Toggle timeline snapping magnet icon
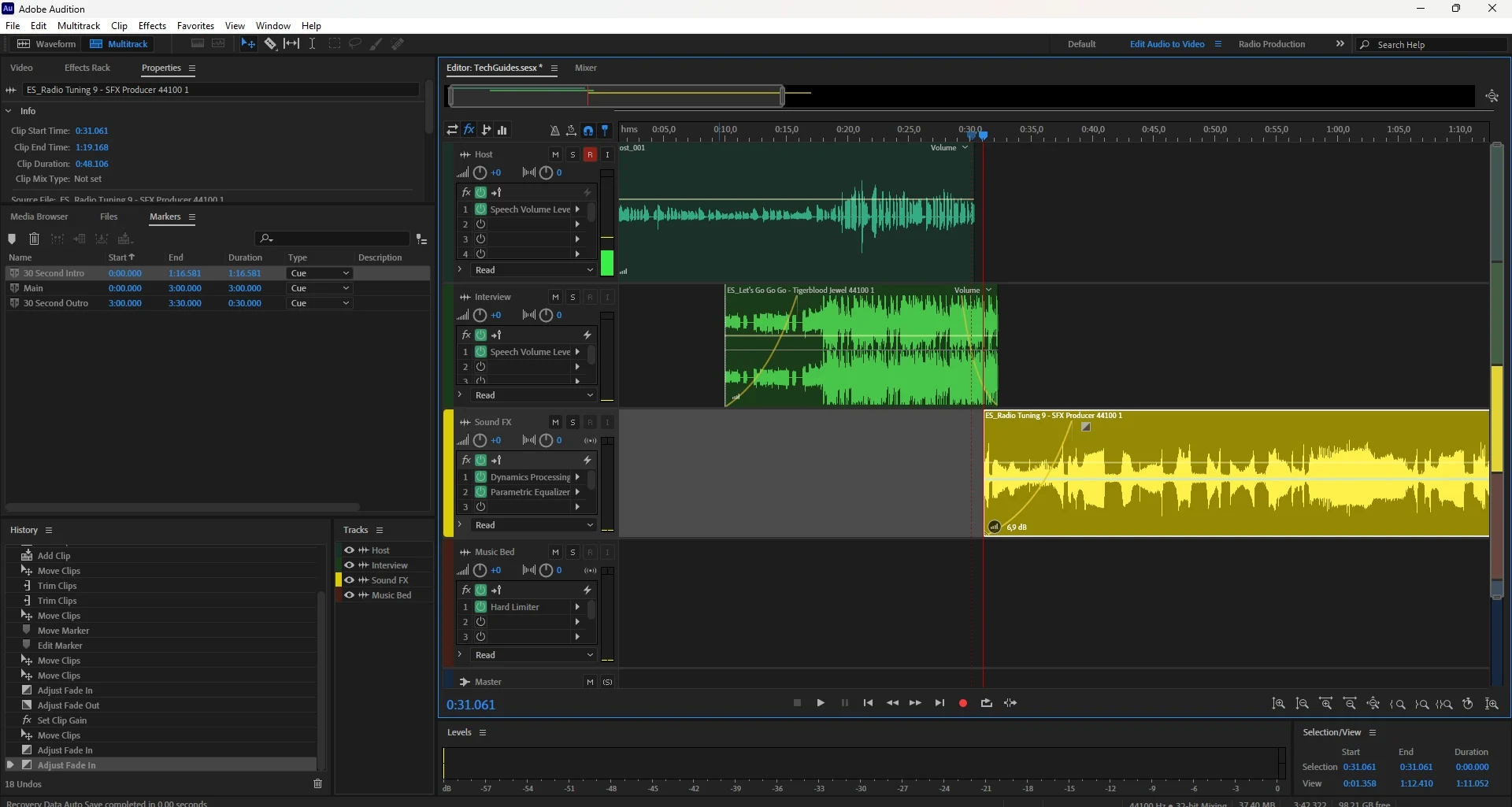This screenshot has width=1512, height=807. click(588, 131)
